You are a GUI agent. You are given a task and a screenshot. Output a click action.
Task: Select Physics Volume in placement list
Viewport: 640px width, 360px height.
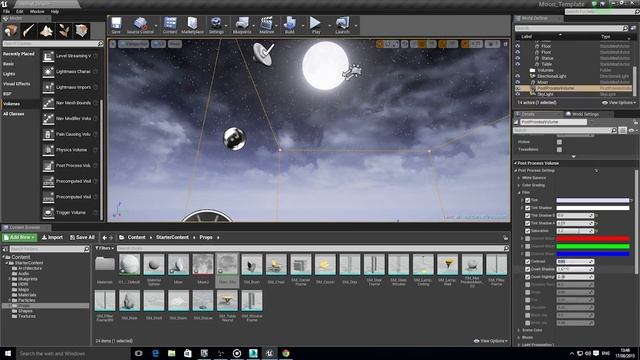click(70, 150)
